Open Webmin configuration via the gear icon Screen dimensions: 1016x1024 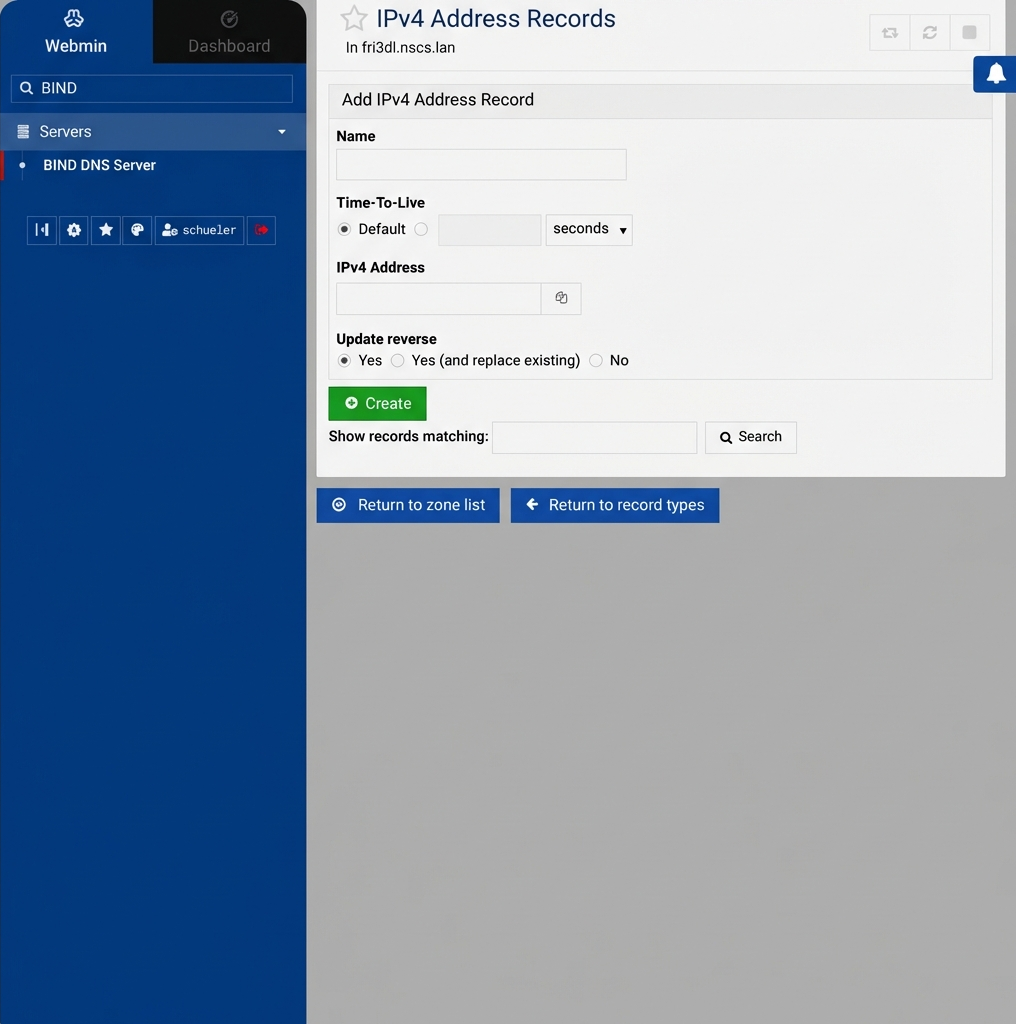[x=73, y=230]
